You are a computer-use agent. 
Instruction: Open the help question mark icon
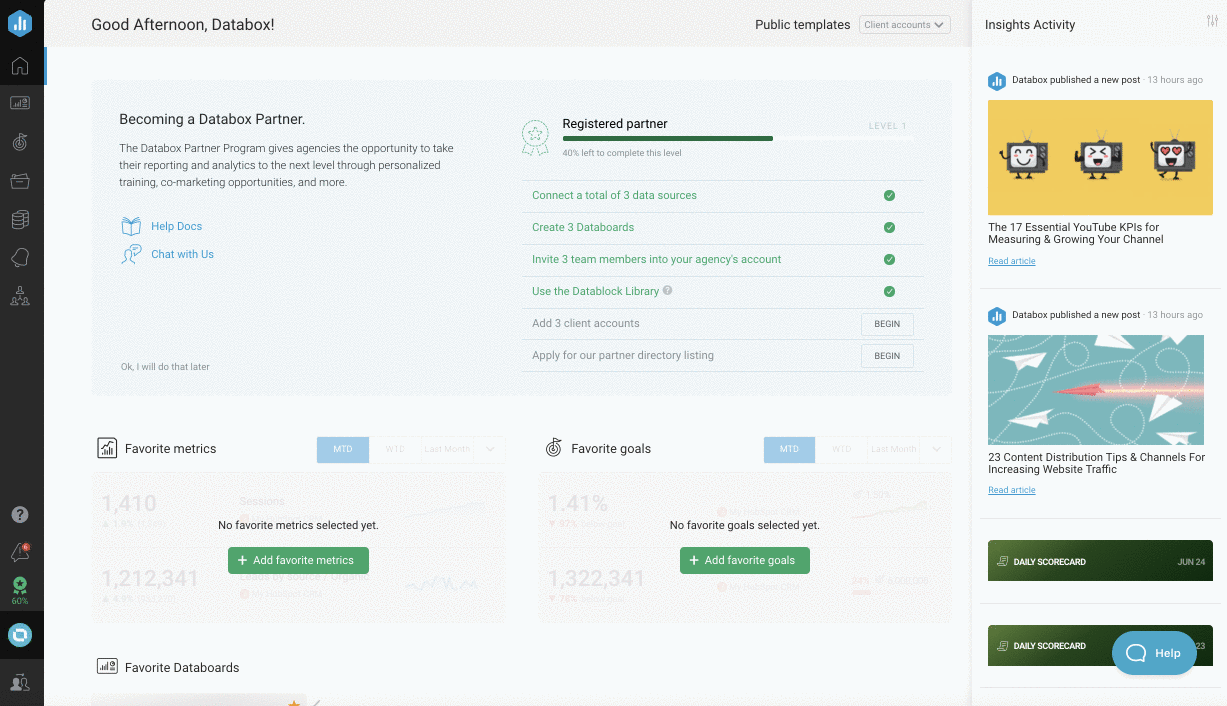[x=20, y=515]
